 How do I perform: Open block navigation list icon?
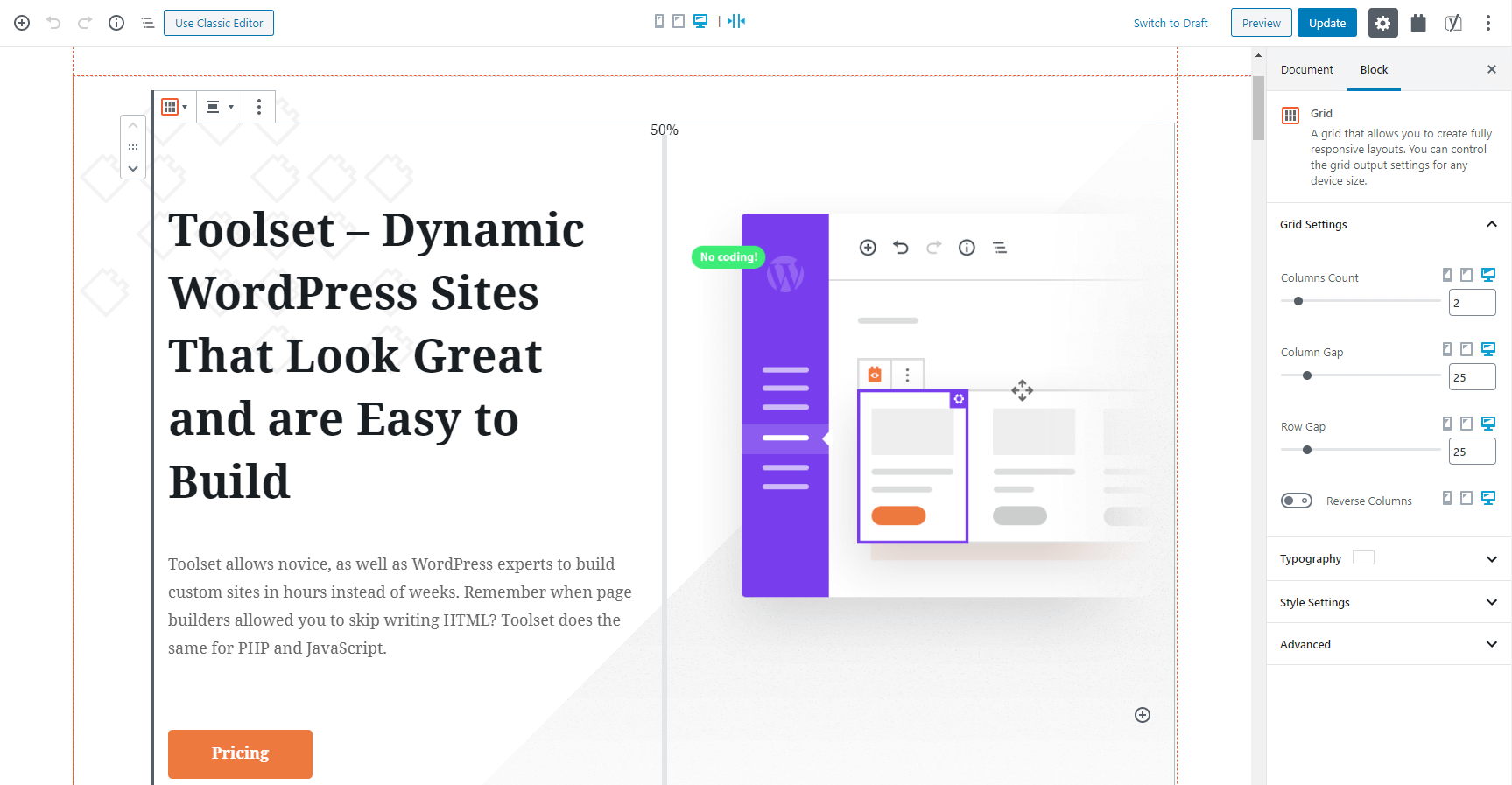(148, 23)
